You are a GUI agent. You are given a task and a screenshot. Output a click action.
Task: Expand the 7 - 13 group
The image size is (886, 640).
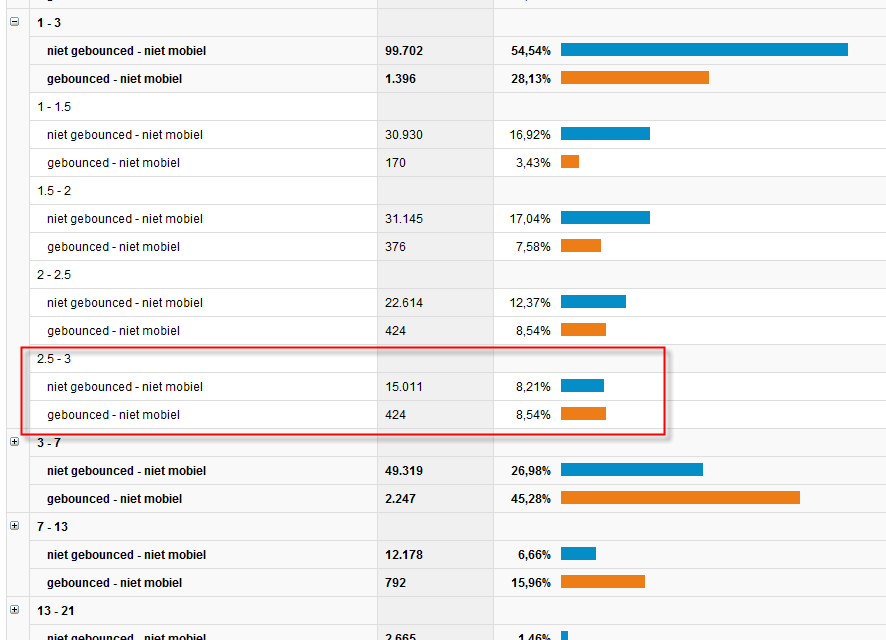14,526
